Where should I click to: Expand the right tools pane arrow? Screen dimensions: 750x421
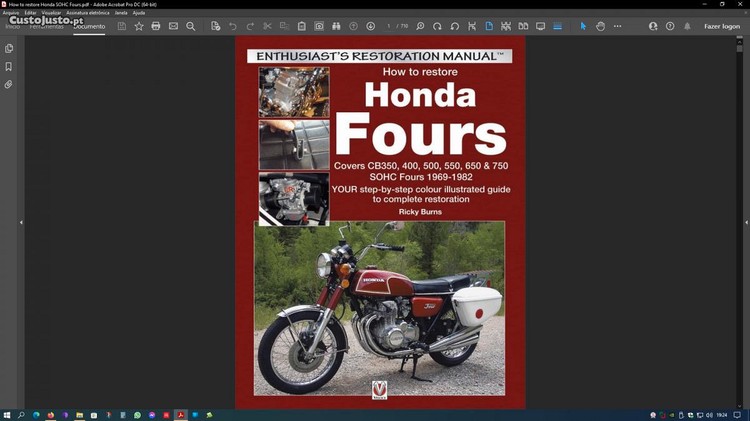pos(745,222)
